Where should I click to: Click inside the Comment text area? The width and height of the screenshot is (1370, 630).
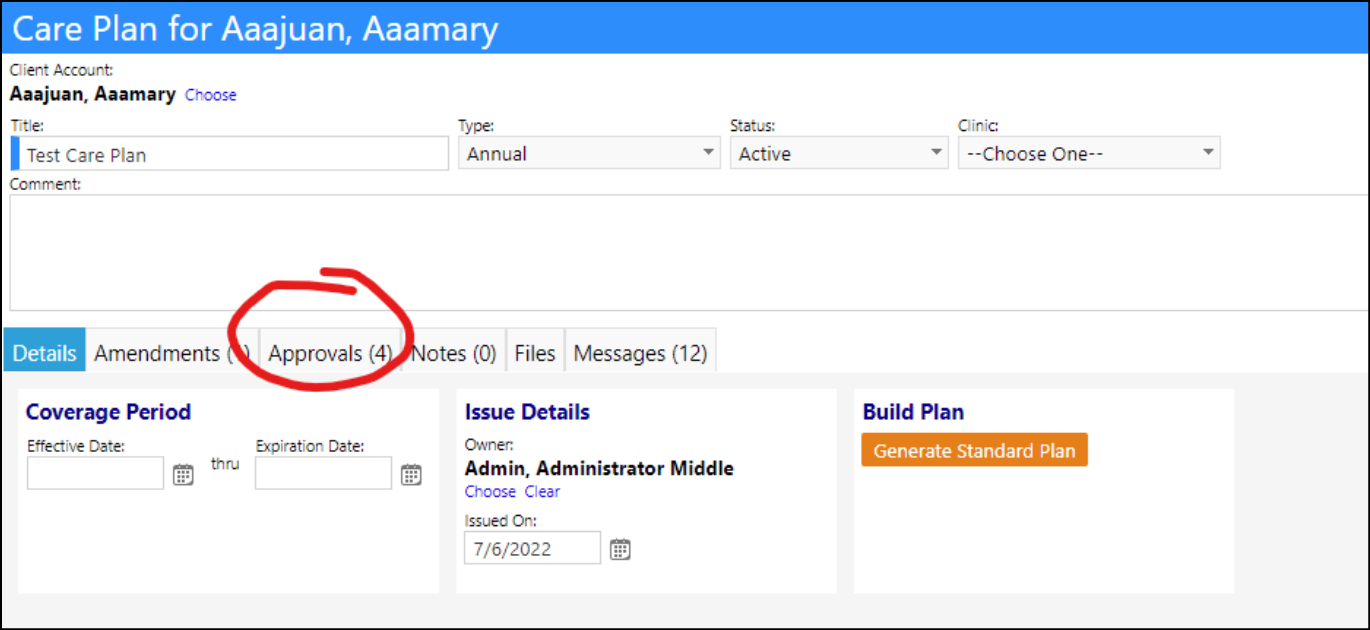pyautogui.click(x=689, y=253)
